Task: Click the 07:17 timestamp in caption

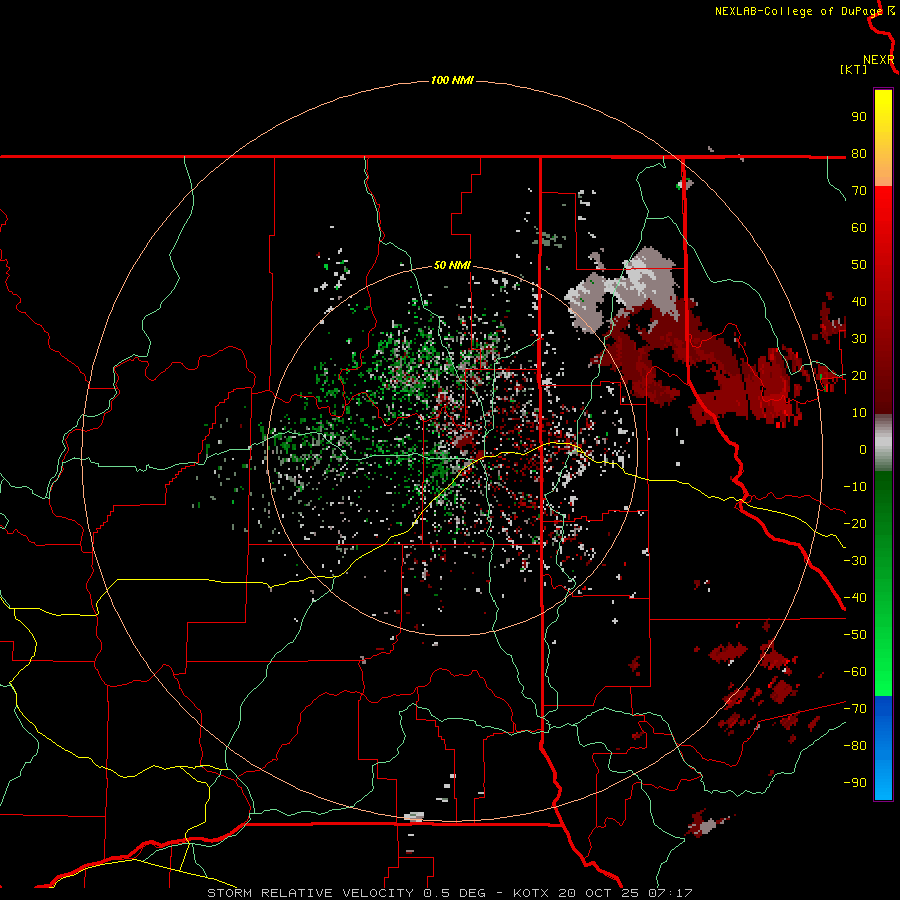Action: [x=670, y=893]
